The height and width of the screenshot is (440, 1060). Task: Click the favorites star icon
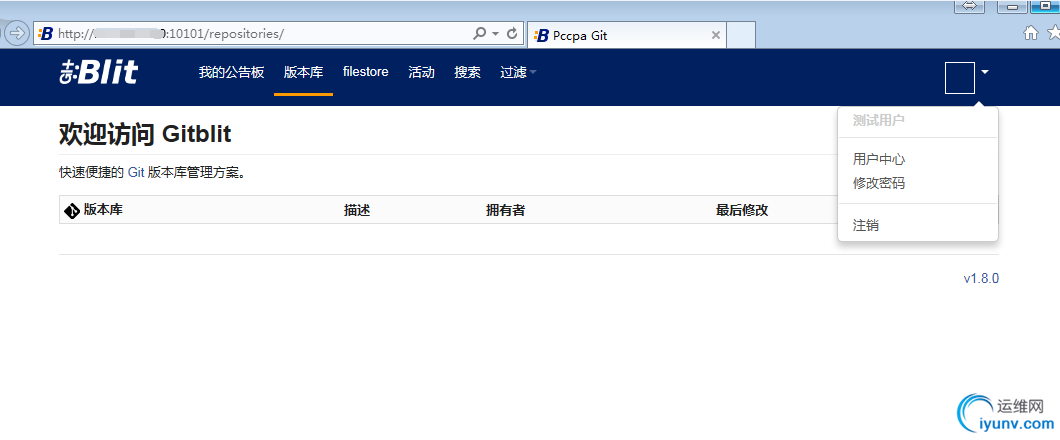[x=1053, y=33]
